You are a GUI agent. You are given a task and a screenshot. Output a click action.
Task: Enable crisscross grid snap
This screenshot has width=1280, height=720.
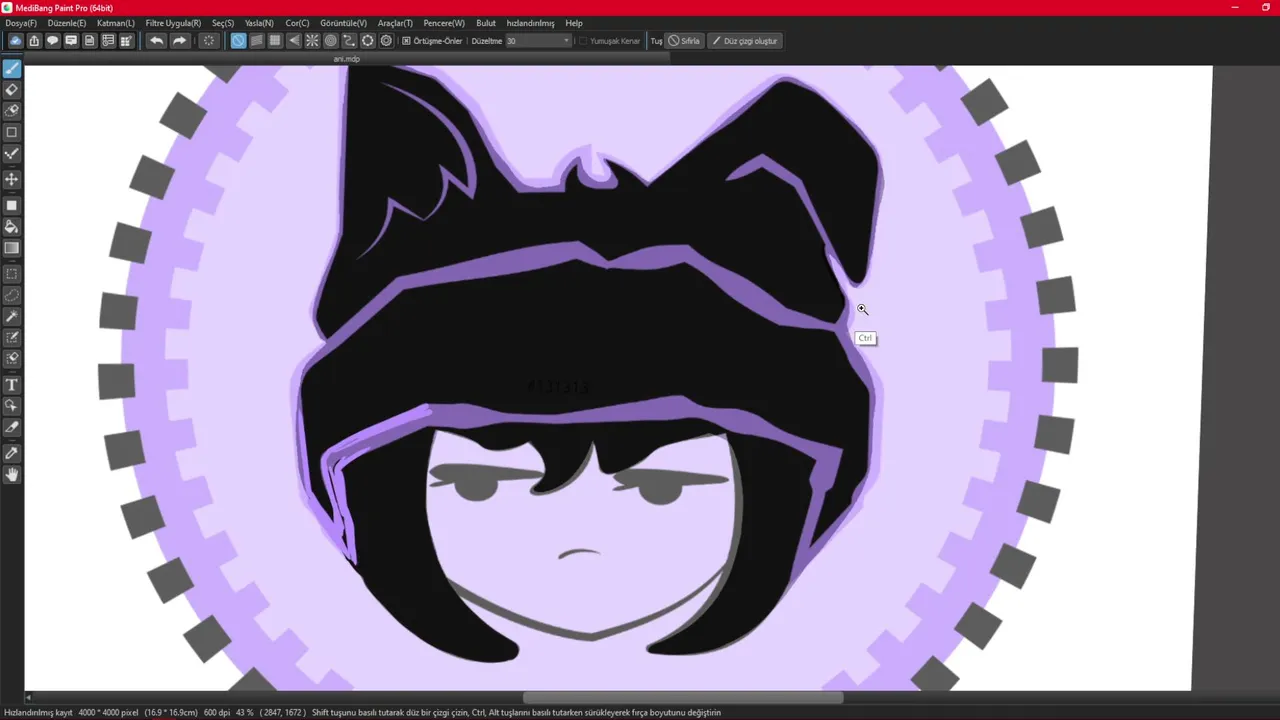pyautogui.click(x=275, y=41)
